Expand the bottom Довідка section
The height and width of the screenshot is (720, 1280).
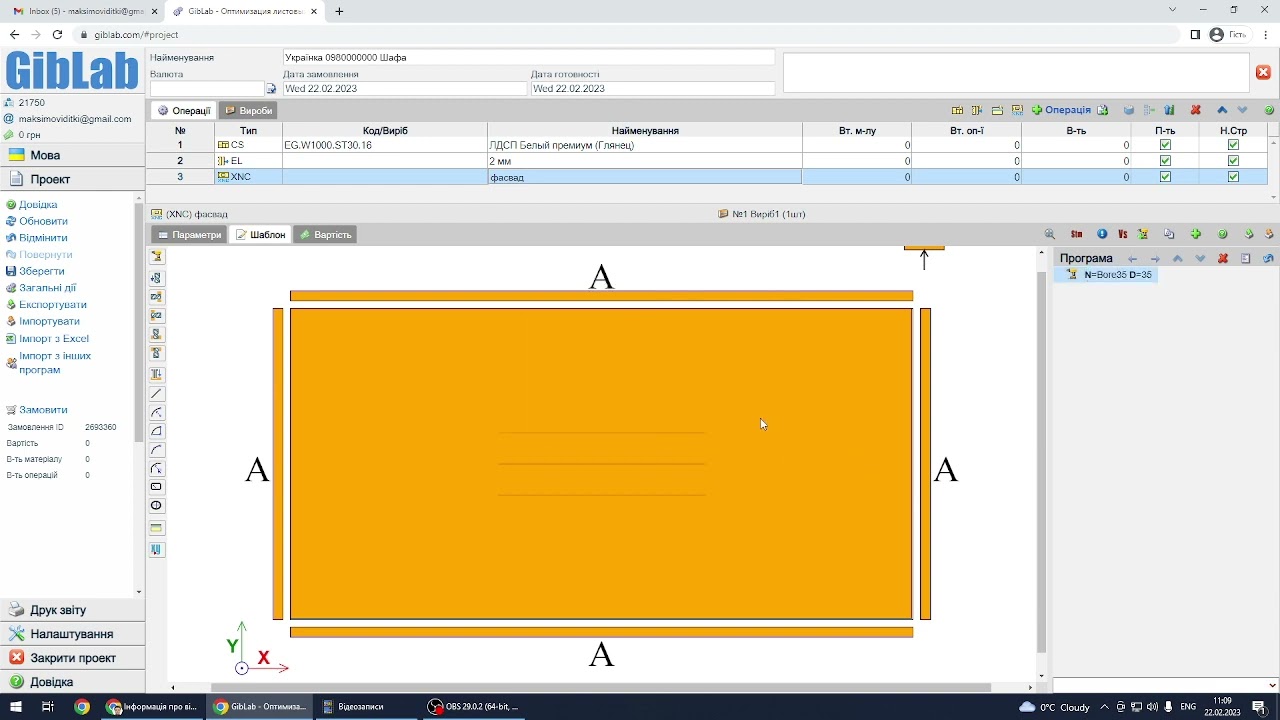tap(72, 682)
